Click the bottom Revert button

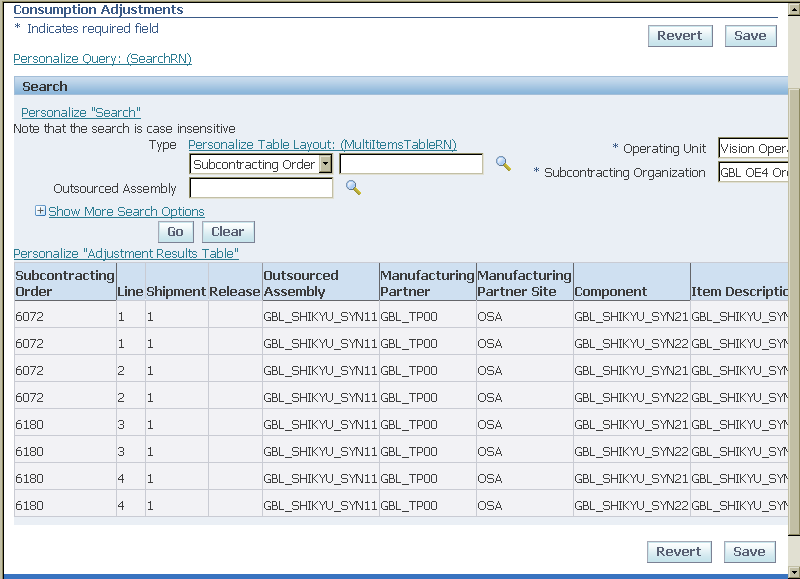679,551
